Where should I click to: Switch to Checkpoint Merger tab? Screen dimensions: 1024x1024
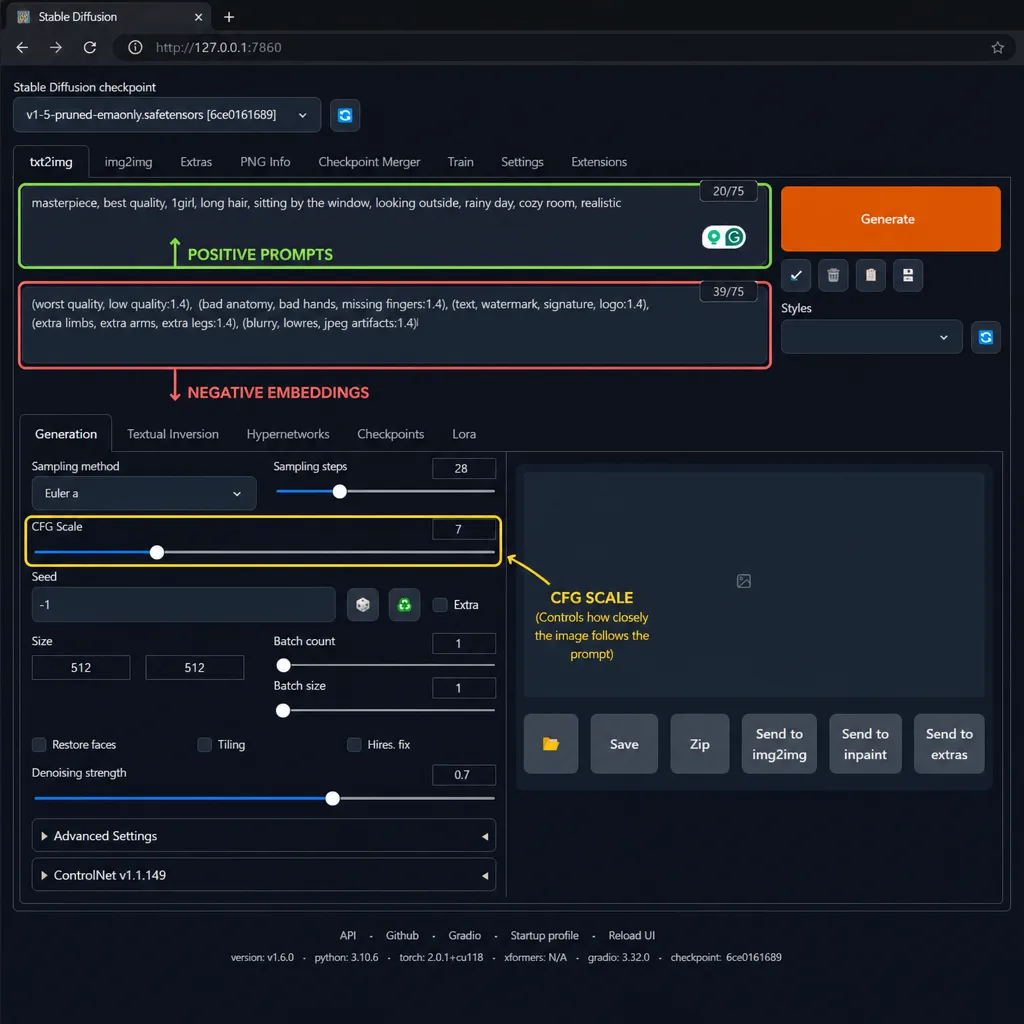pos(369,162)
